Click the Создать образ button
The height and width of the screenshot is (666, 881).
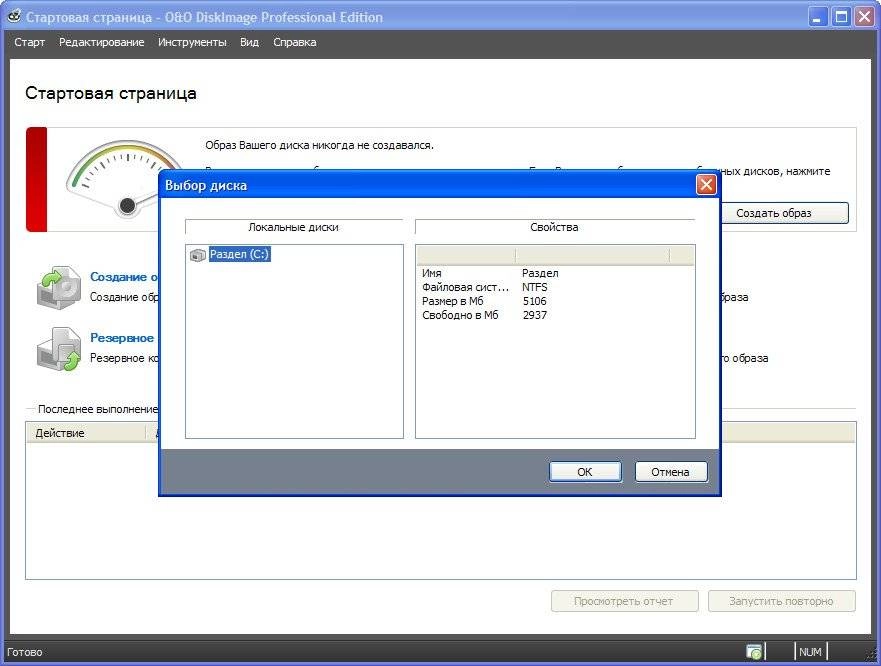pos(784,213)
